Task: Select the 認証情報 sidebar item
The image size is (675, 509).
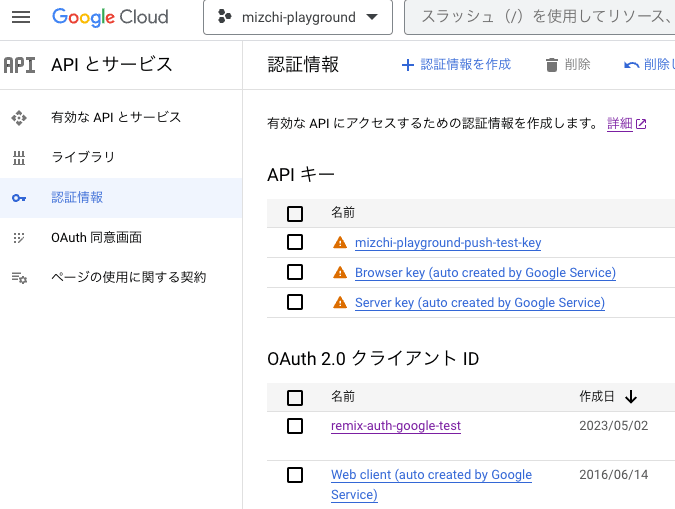Action: [121, 198]
